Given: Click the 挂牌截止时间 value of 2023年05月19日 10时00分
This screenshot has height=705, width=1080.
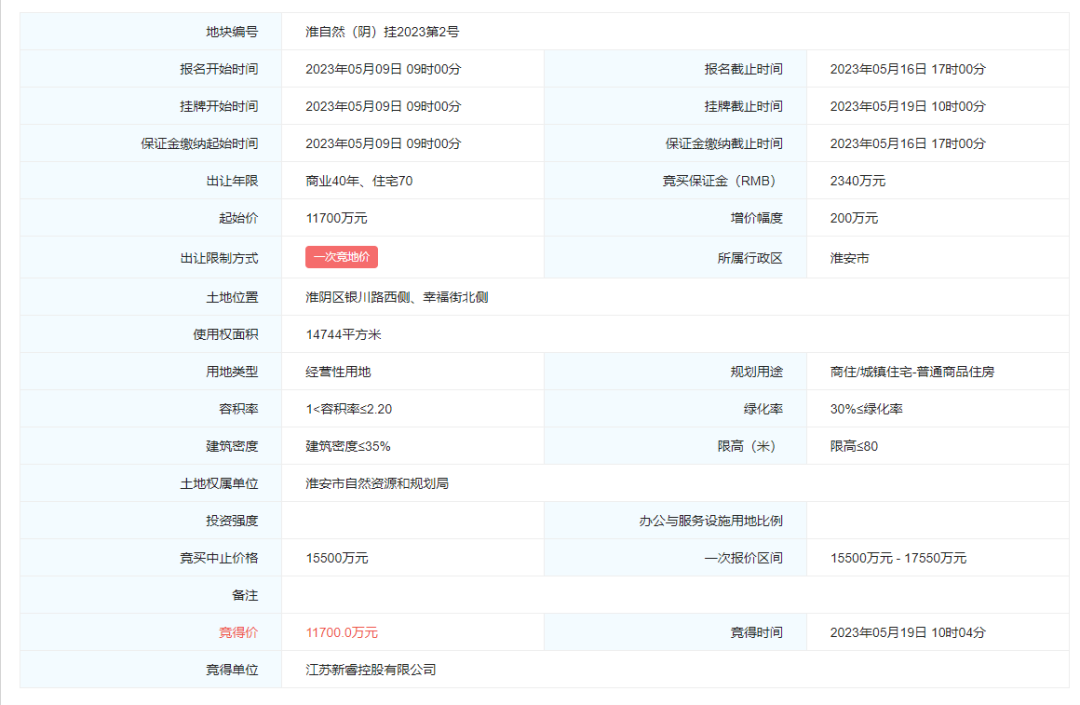Looking at the screenshot, I should coord(907,106).
